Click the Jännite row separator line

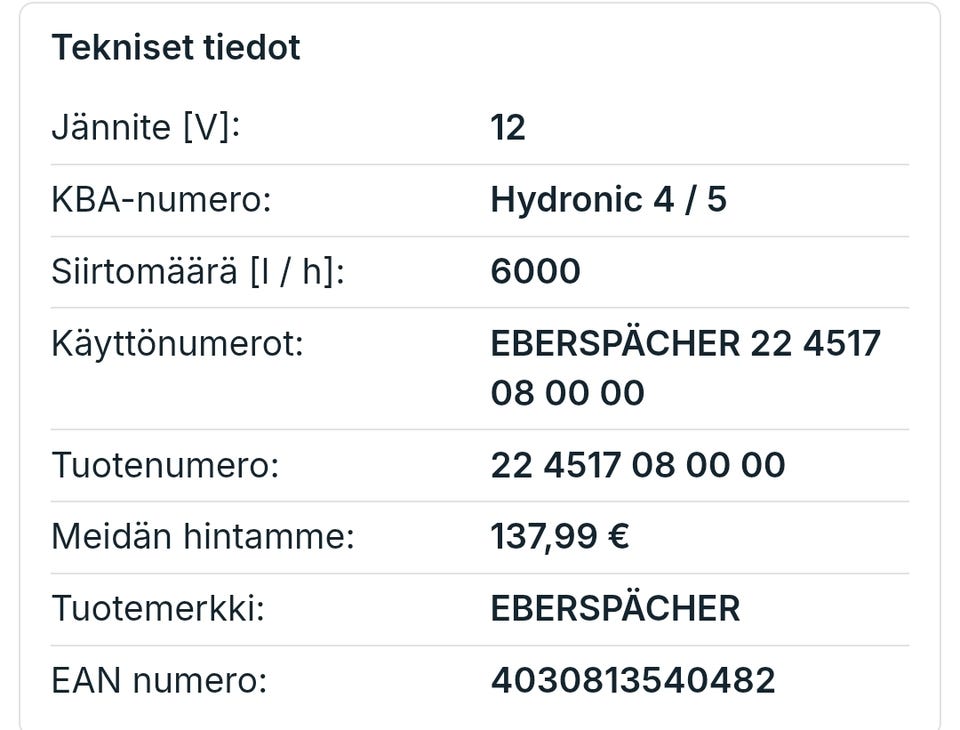(480, 164)
